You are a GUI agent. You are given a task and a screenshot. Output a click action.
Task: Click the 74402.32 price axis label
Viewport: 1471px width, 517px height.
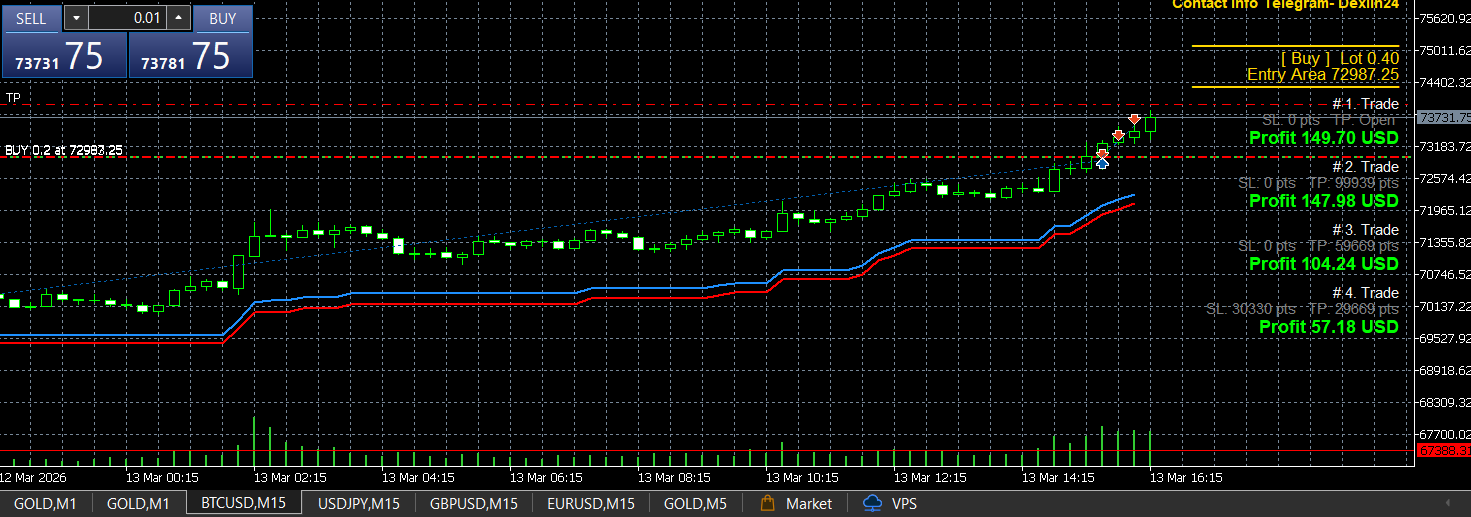(1446, 82)
